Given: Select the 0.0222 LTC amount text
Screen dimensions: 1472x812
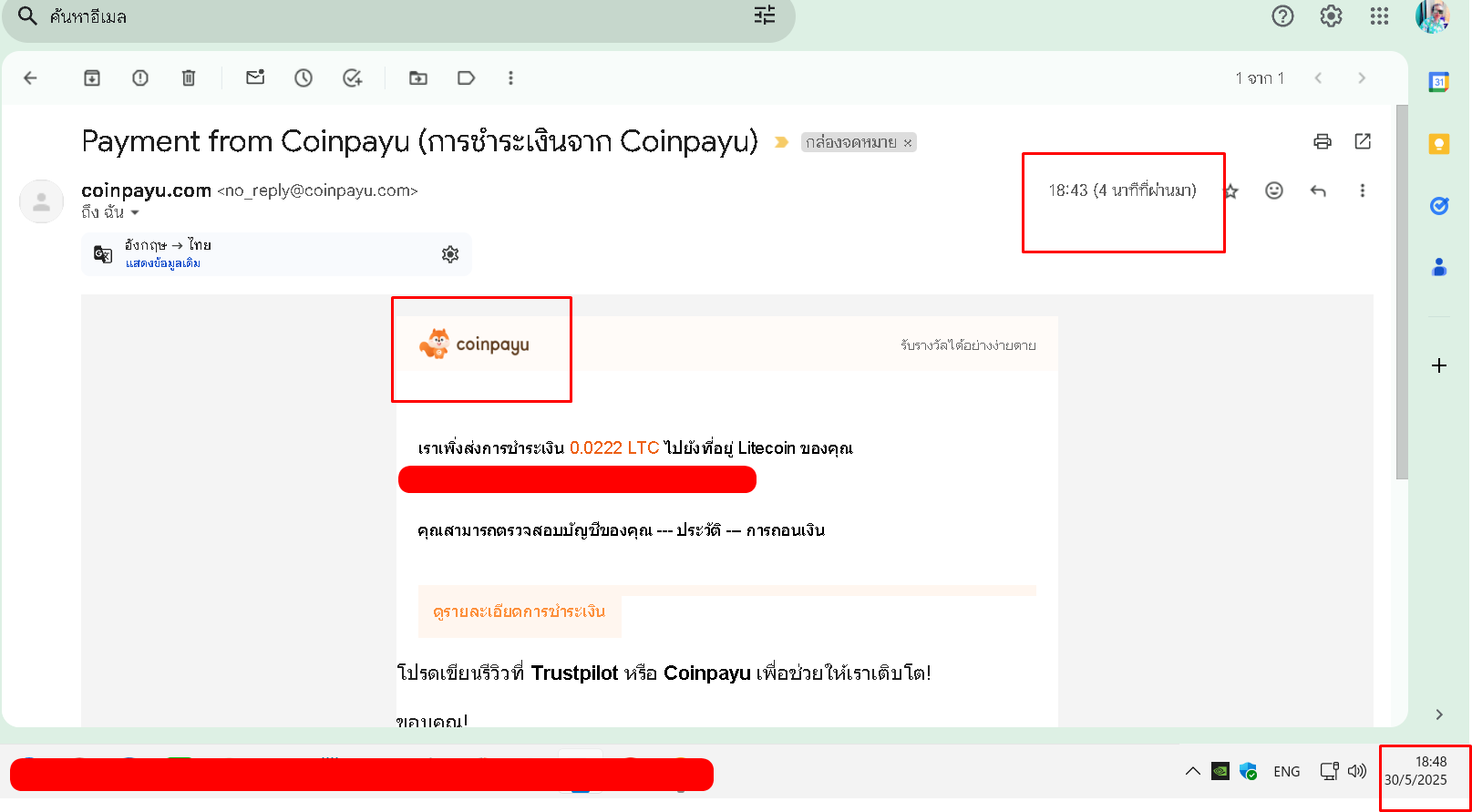Looking at the screenshot, I should 614,448.
